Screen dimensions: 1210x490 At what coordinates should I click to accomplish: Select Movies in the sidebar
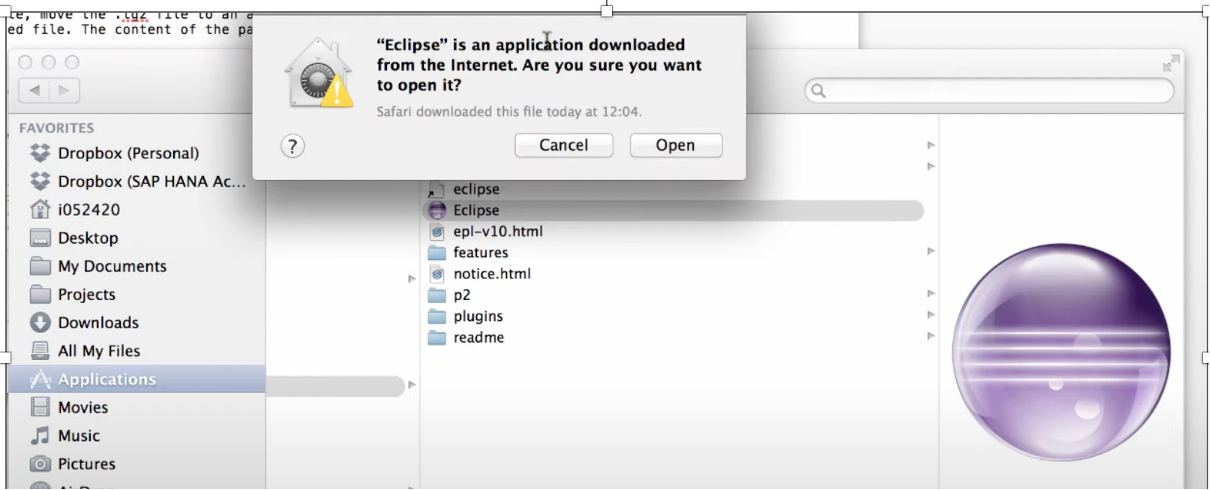(x=136, y=407)
